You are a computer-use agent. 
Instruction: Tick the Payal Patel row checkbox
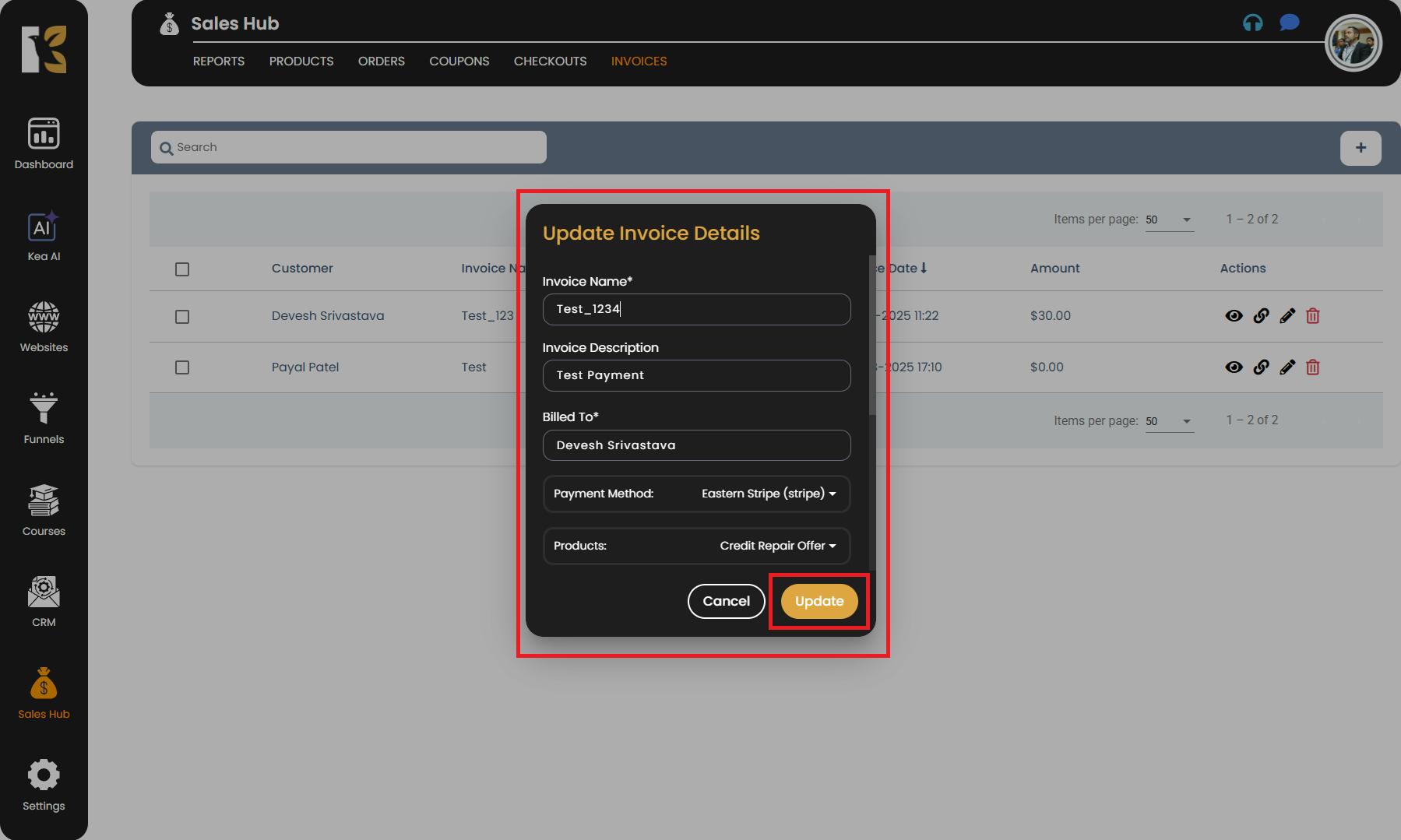[x=182, y=367]
